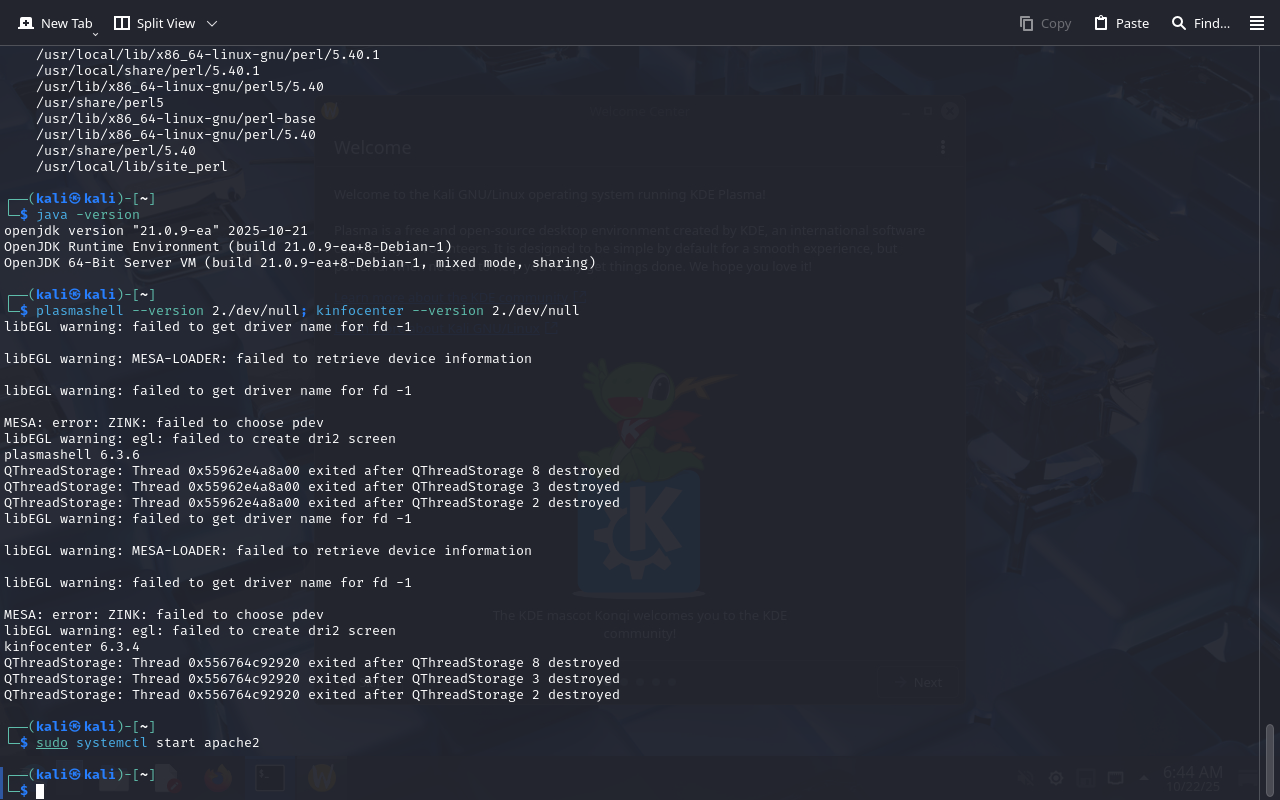1280x800 pixels.
Task: Click the 'java -version' command text
Action: click(88, 215)
